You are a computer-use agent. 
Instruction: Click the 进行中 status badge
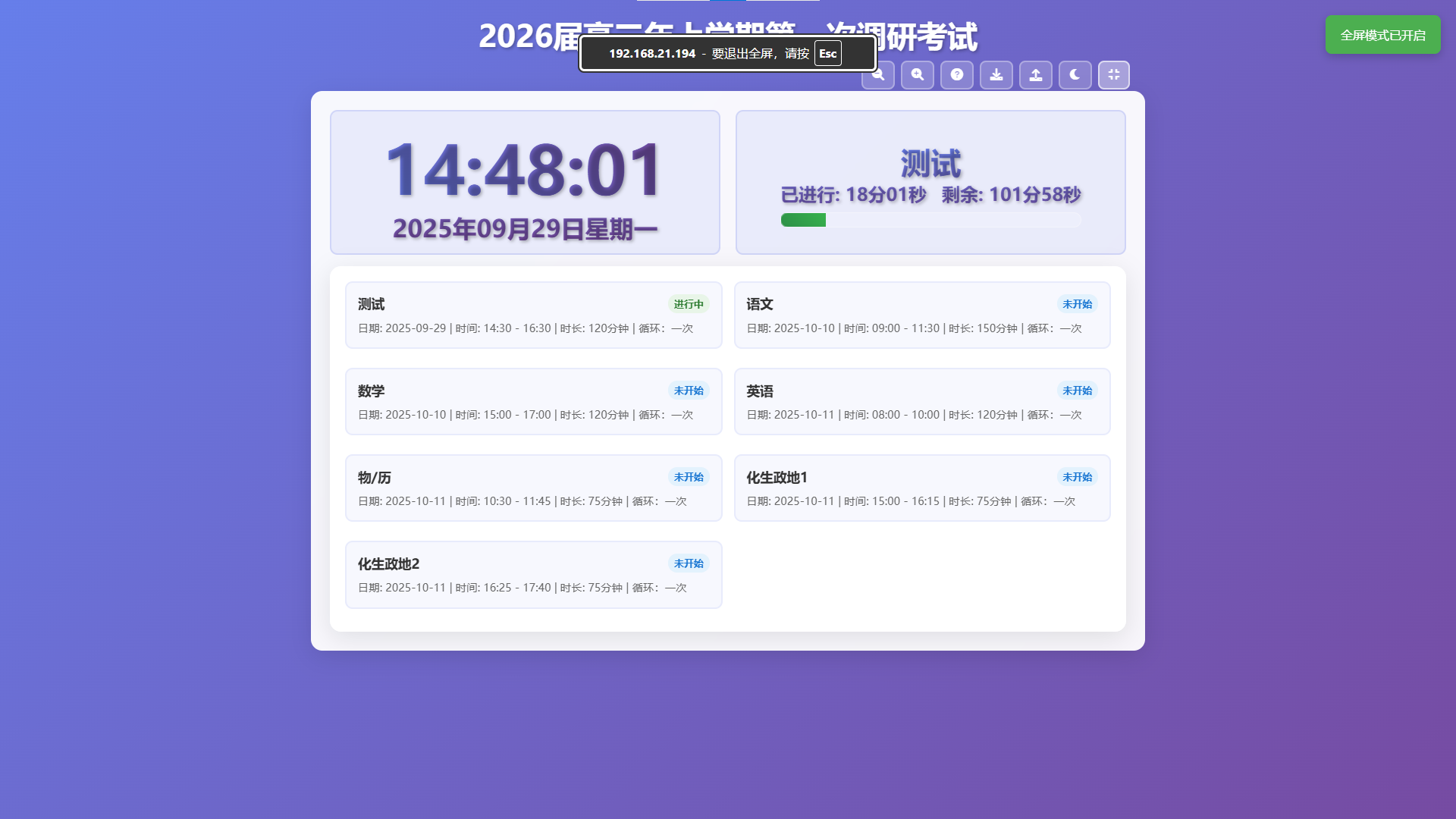click(x=689, y=304)
